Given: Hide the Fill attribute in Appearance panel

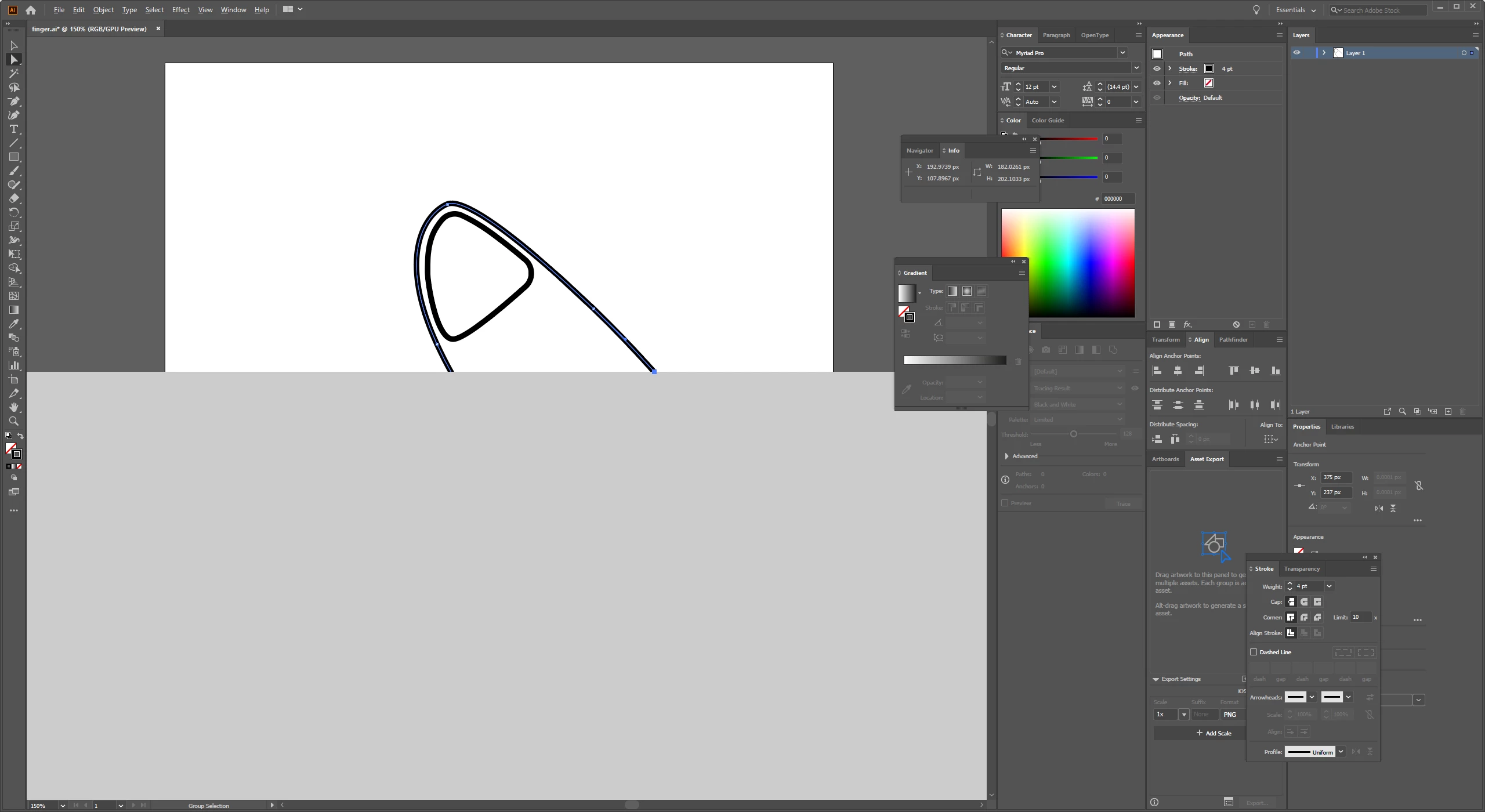Looking at the screenshot, I should [x=1157, y=83].
